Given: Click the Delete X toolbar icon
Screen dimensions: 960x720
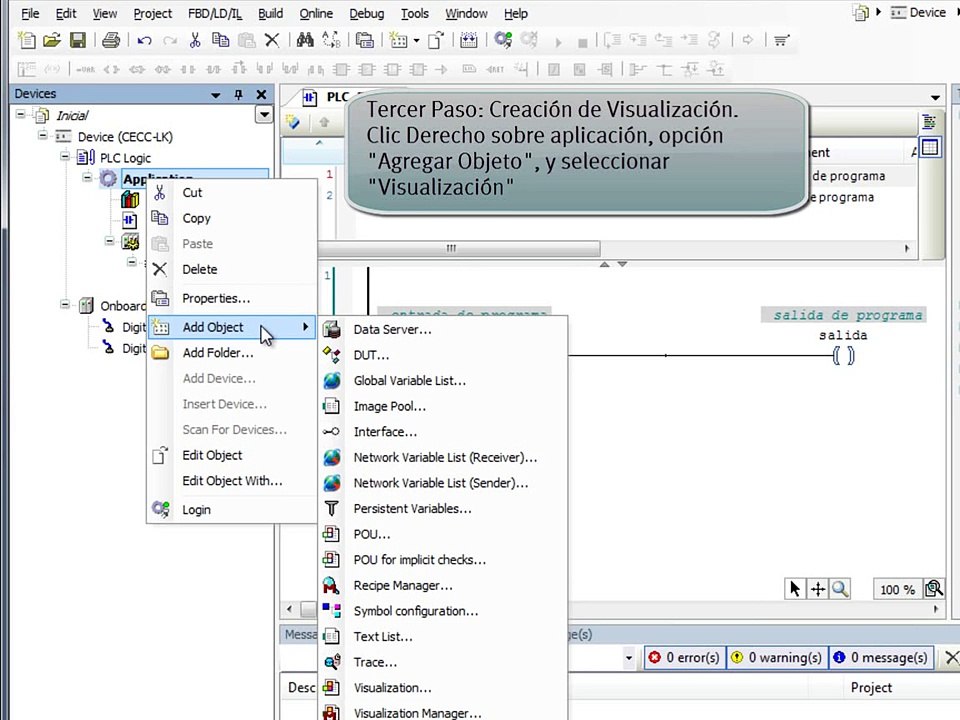Looking at the screenshot, I should pos(272,40).
